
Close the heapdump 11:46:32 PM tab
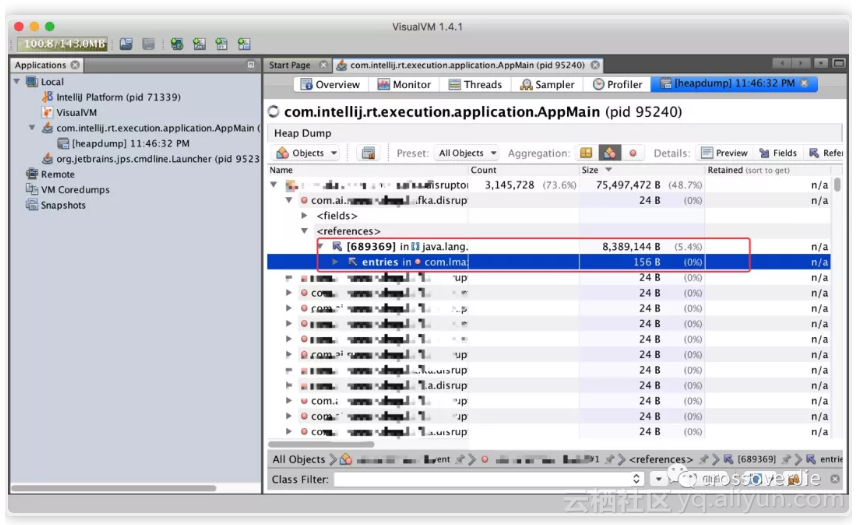pyautogui.click(x=804, y=83)
